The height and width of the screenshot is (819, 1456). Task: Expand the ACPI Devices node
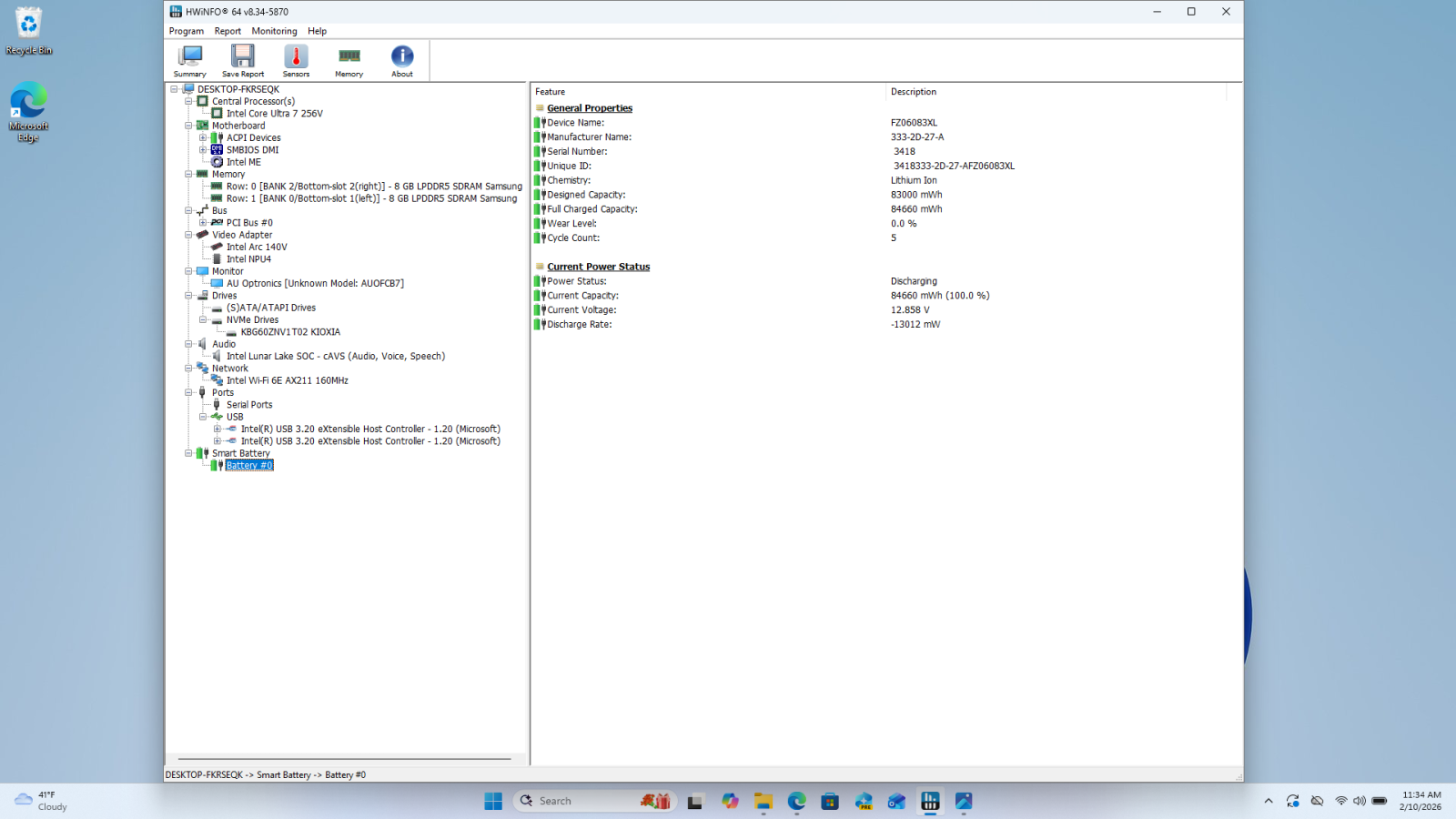pyautogui.click(x=203, y=138)
